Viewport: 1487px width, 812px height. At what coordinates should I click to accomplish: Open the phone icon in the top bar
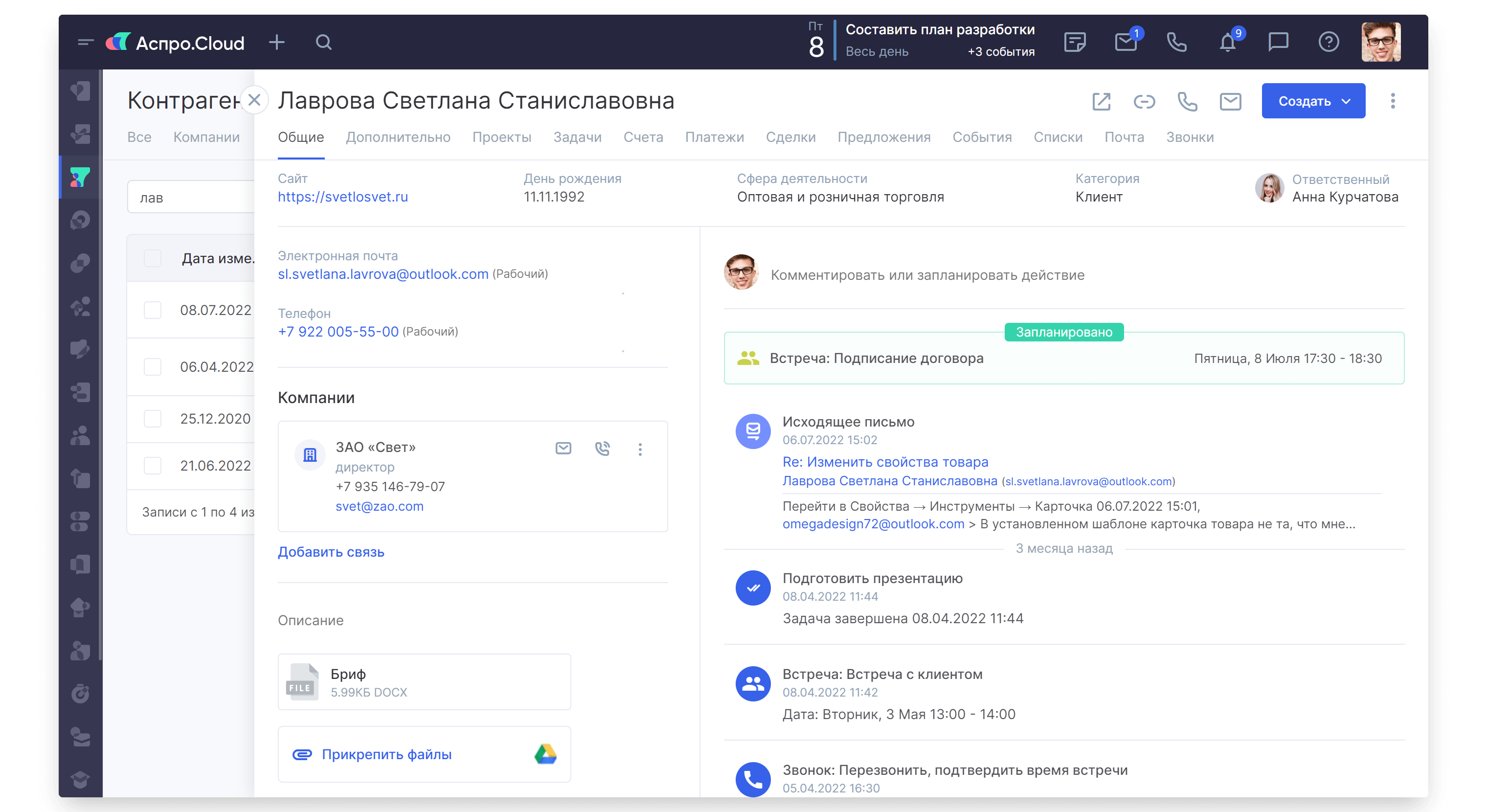1176,42
